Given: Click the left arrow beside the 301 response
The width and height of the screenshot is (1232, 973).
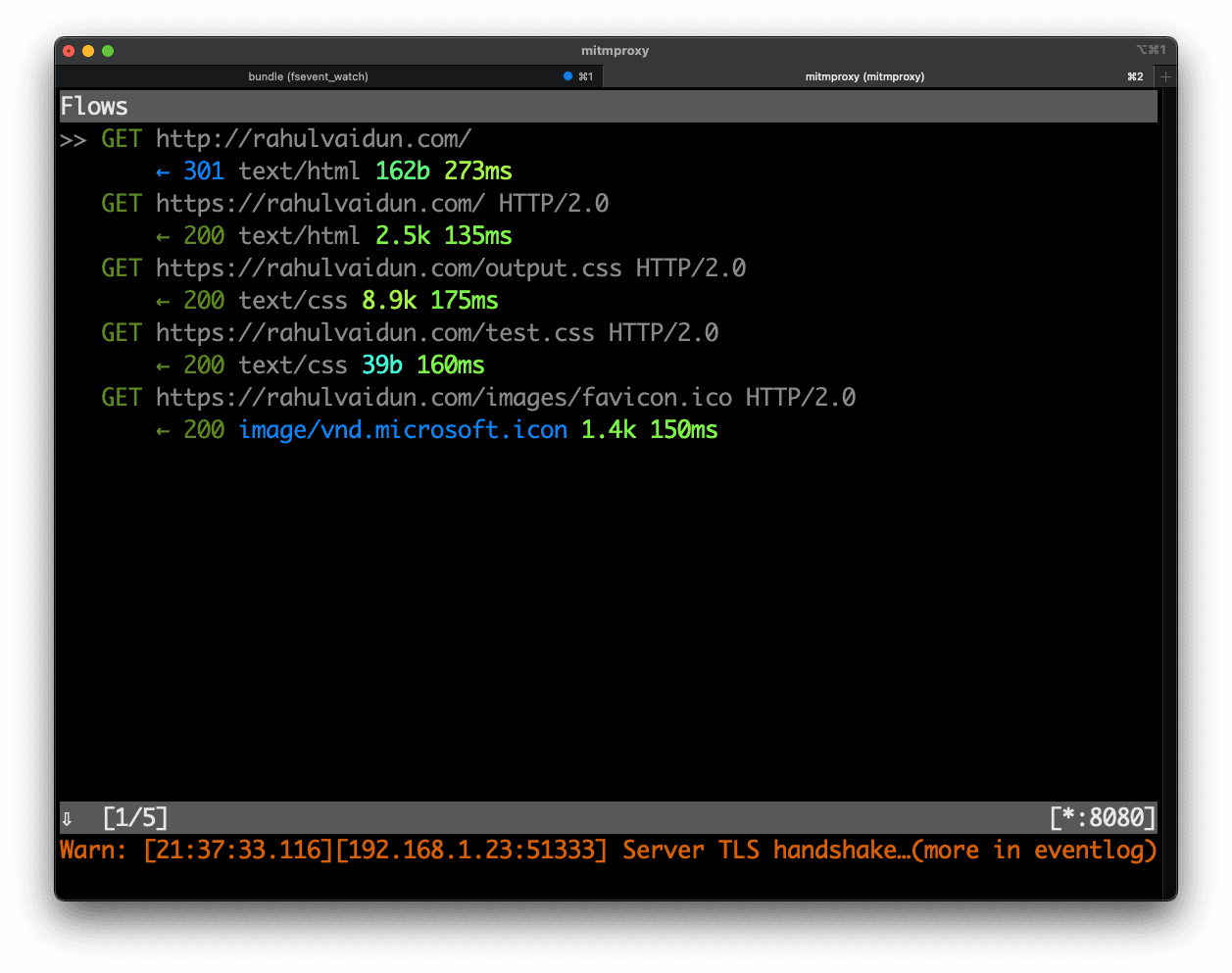Looking at the screenshot, I should (163, 172).
